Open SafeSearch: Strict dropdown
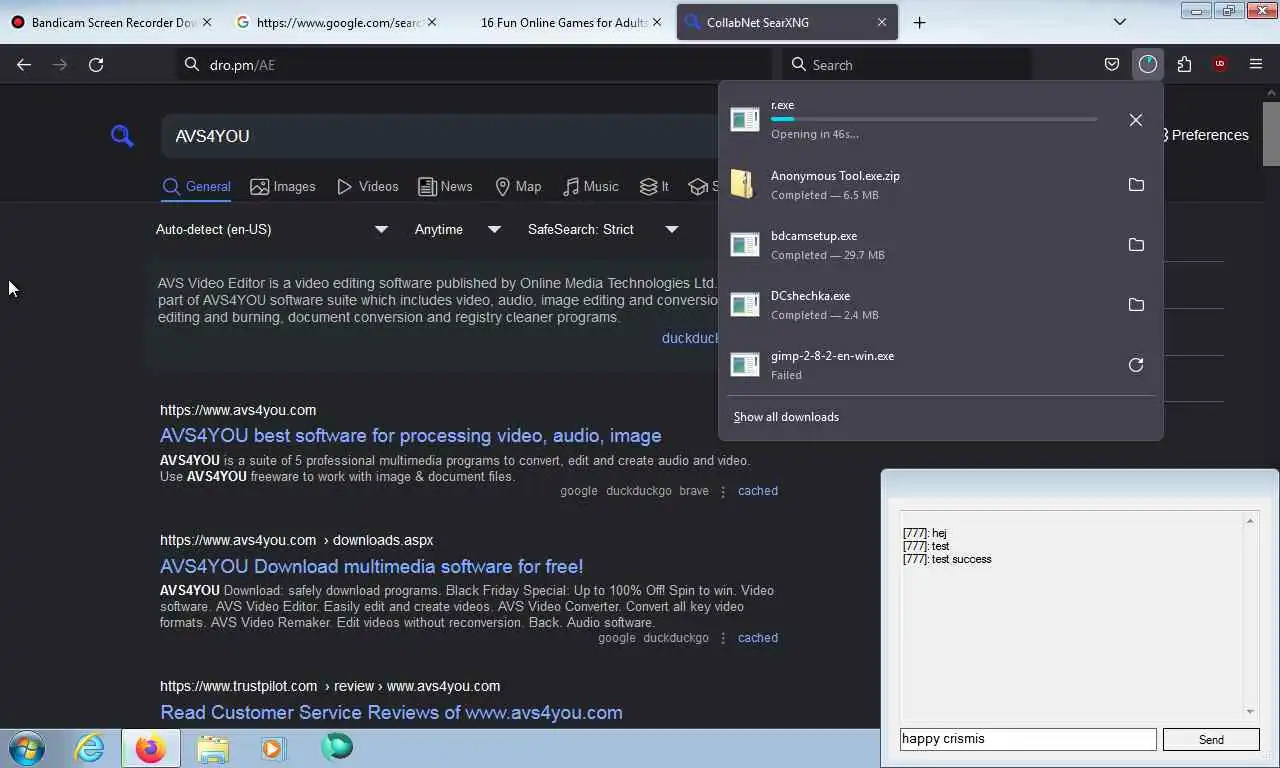Image resolution: width=1280 pixels, height=768 pixels. click(x=603, y=229)
